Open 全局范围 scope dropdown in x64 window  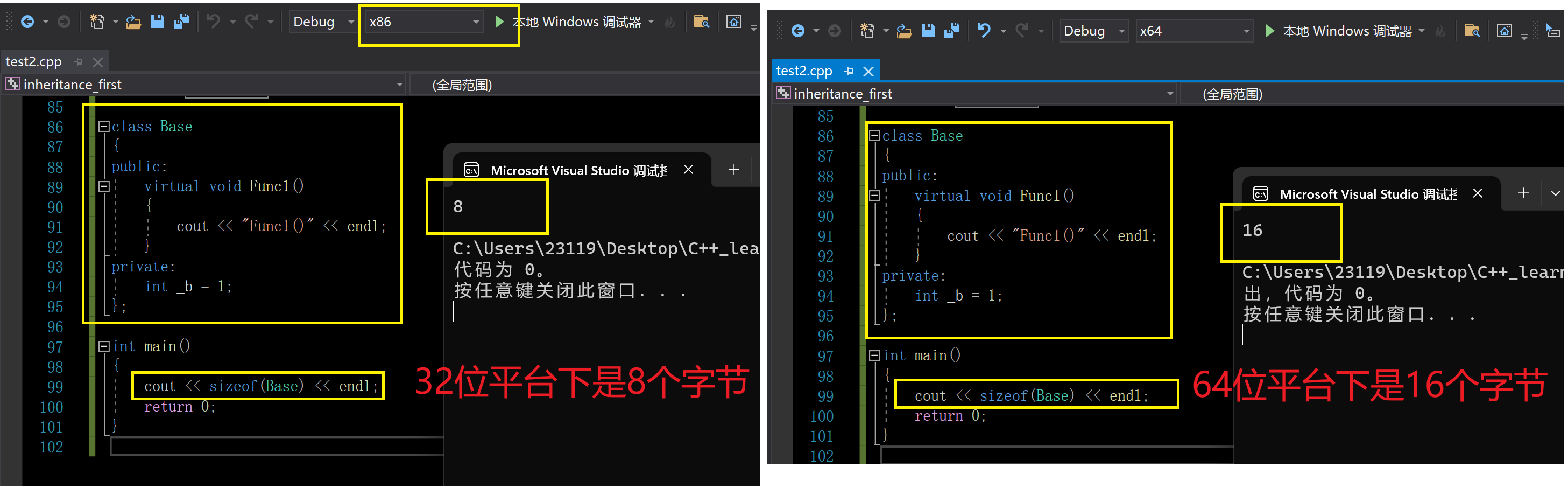pos(1372,94)
